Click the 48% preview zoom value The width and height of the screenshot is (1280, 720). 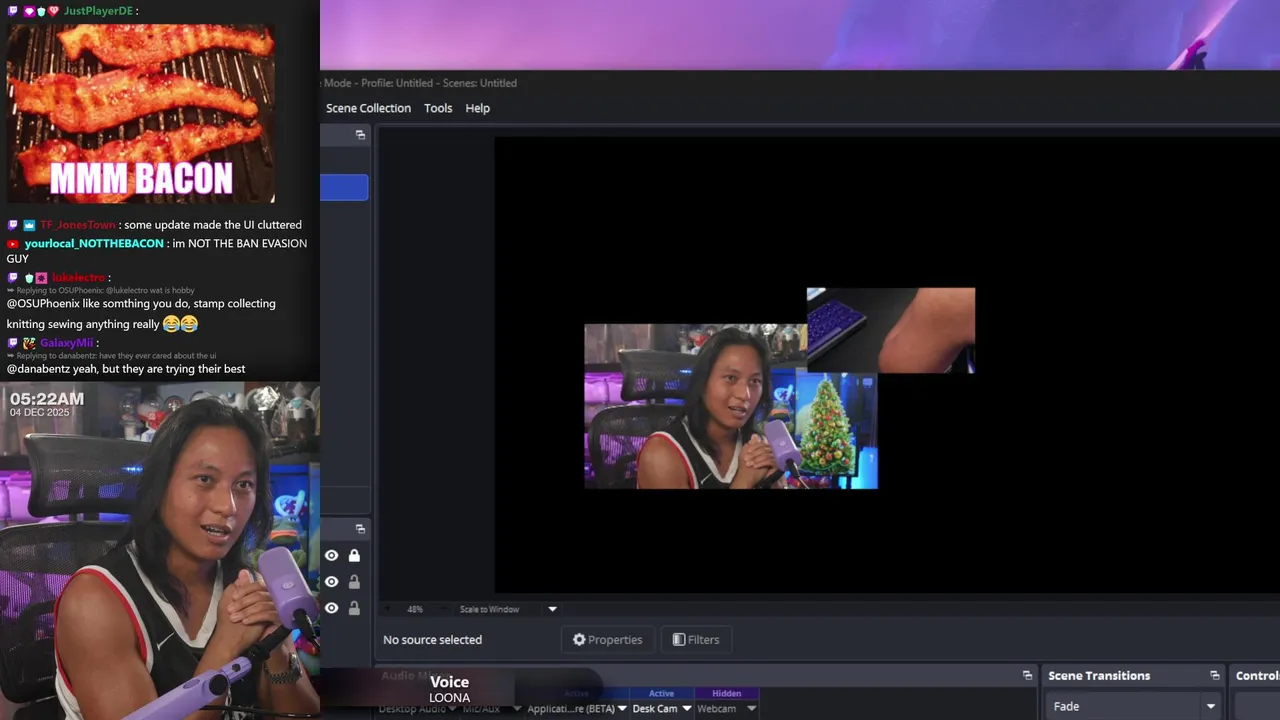point(415,609)
